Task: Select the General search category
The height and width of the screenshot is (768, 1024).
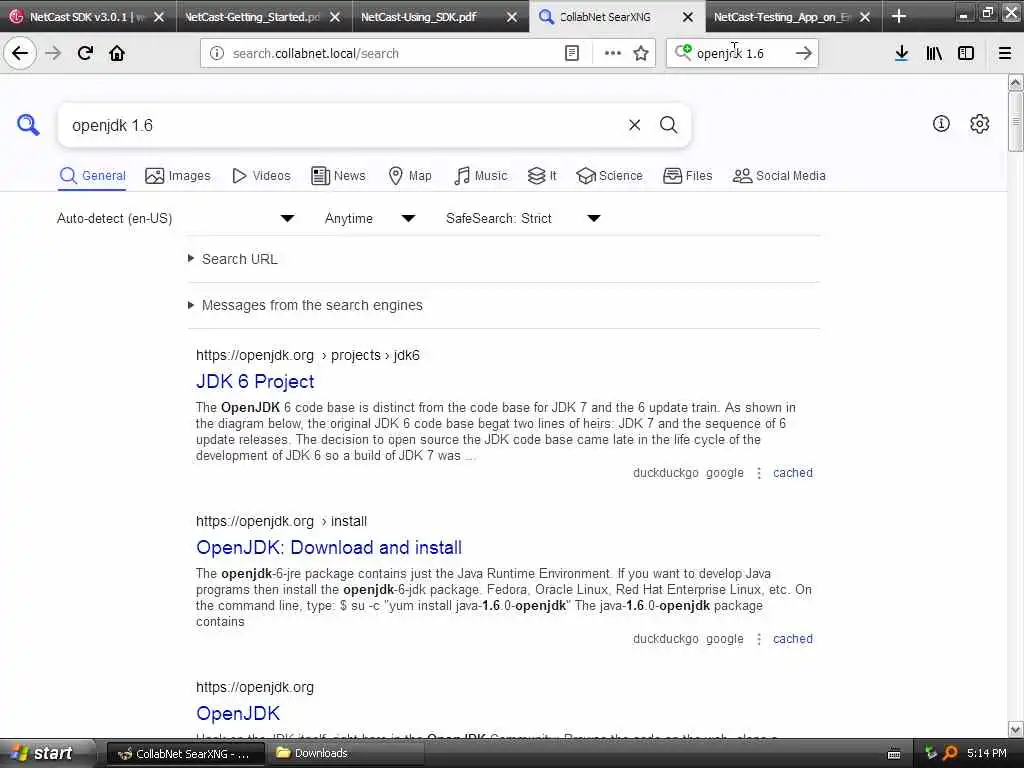Action: 92,176
